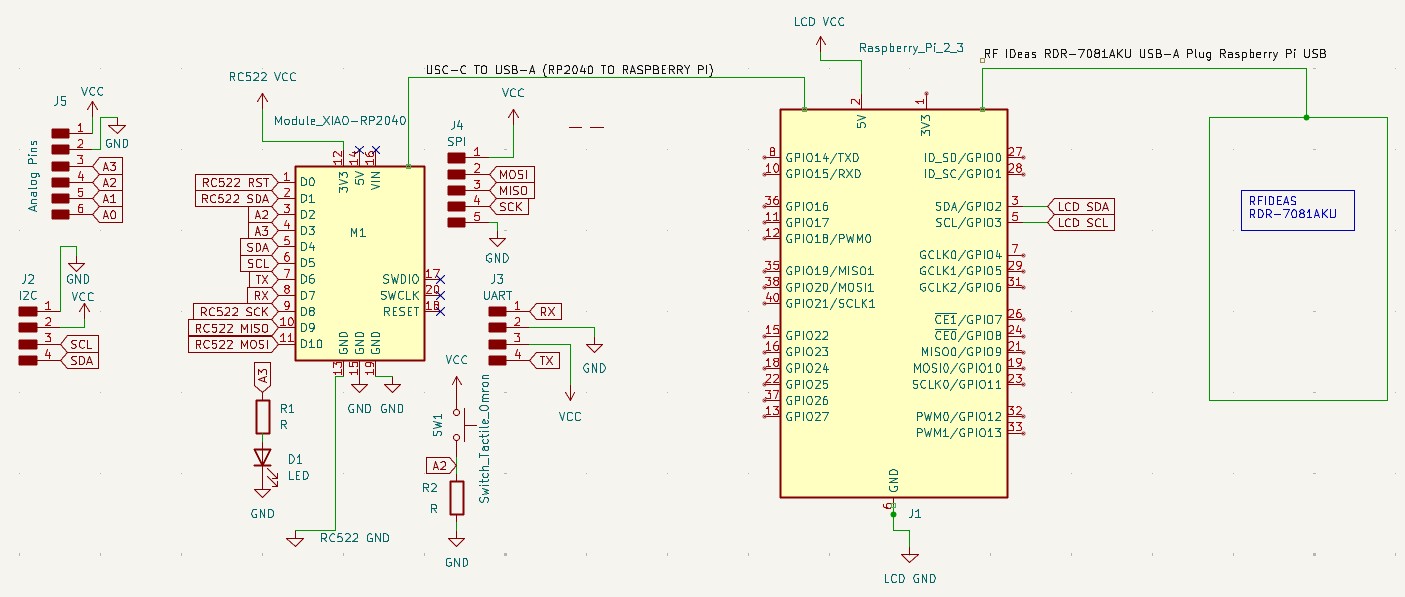Click the USC-C TO USB-A wire annotation
The image size is (1405, 597).
[570, 69]
